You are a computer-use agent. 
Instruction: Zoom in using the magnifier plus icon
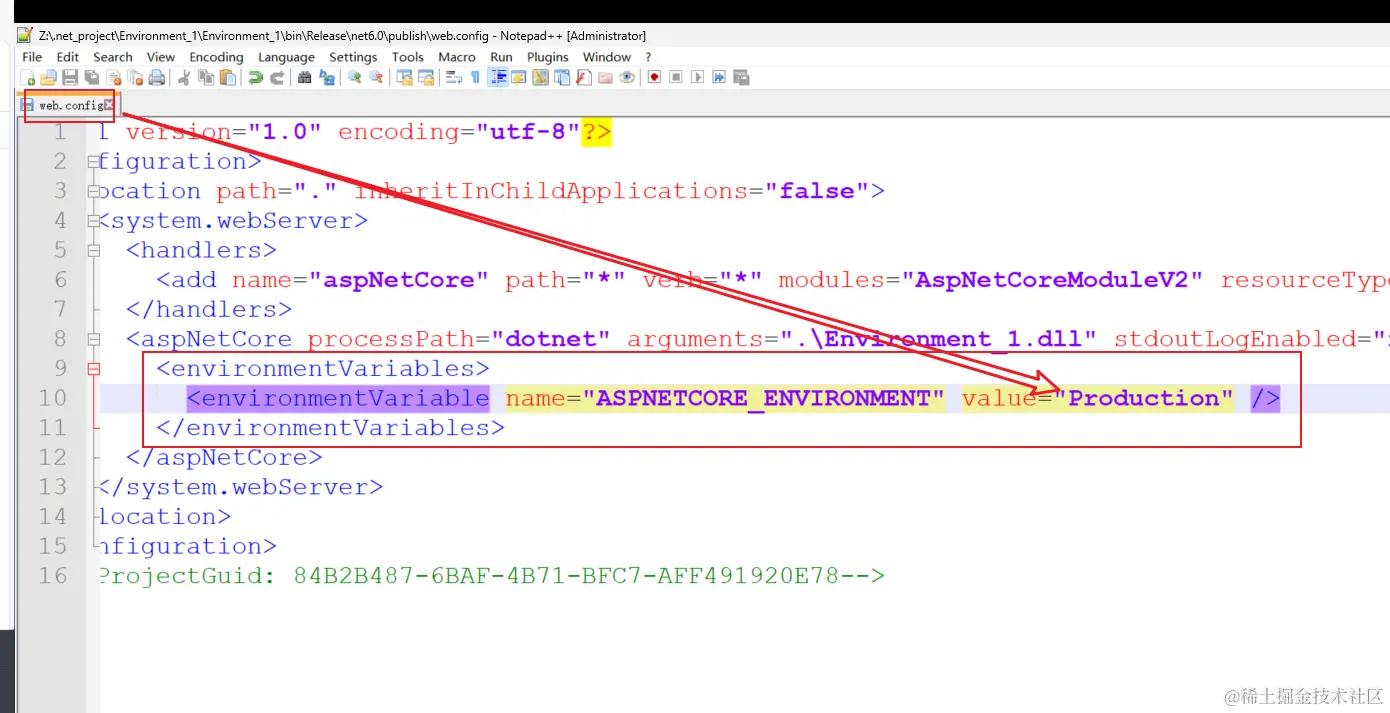pyautogui.click(x=354, y=77)
